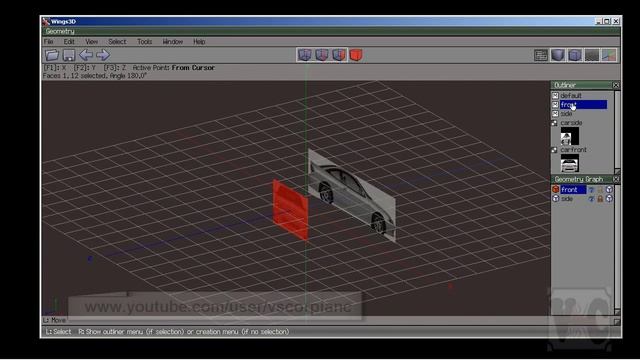Click the carfront image thumbnail
Screen dimensions: 640x360
[x=569, y=163]
